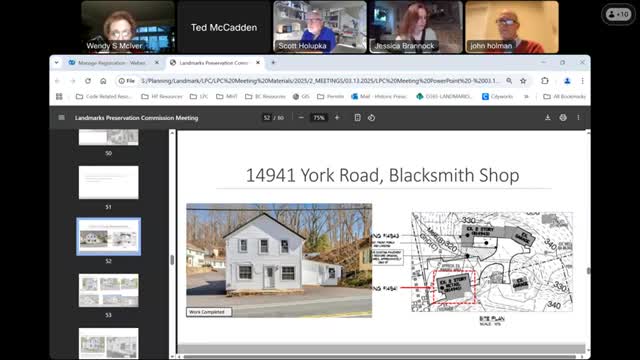
Task: Click the zoom magnifier in address bar
Action: [x=509, y=81]
